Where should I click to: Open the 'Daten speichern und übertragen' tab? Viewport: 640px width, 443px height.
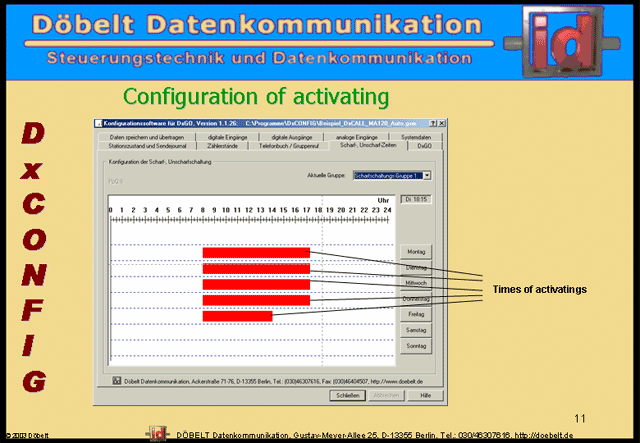[x=147, y=137]
